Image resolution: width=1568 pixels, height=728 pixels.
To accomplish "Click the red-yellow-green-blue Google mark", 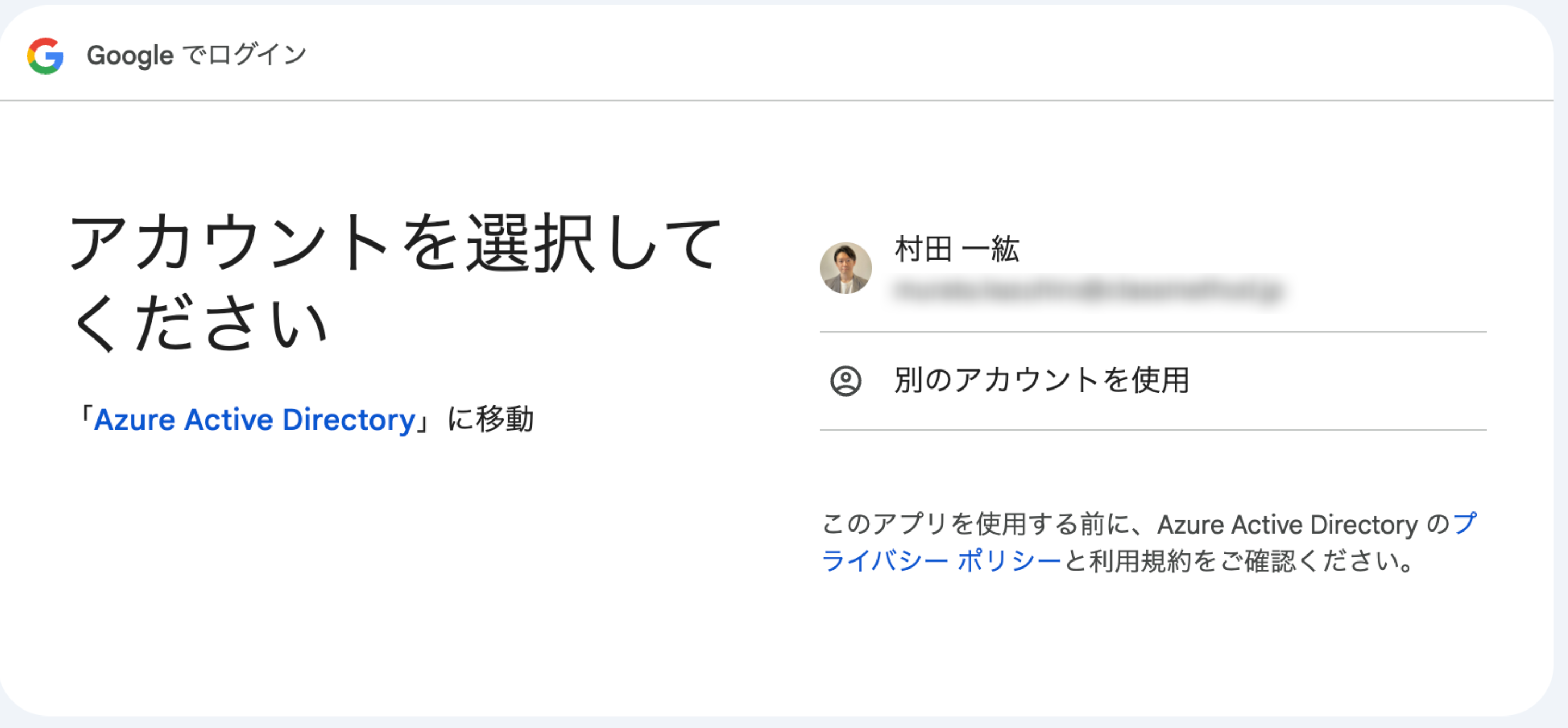I will 45,55.
